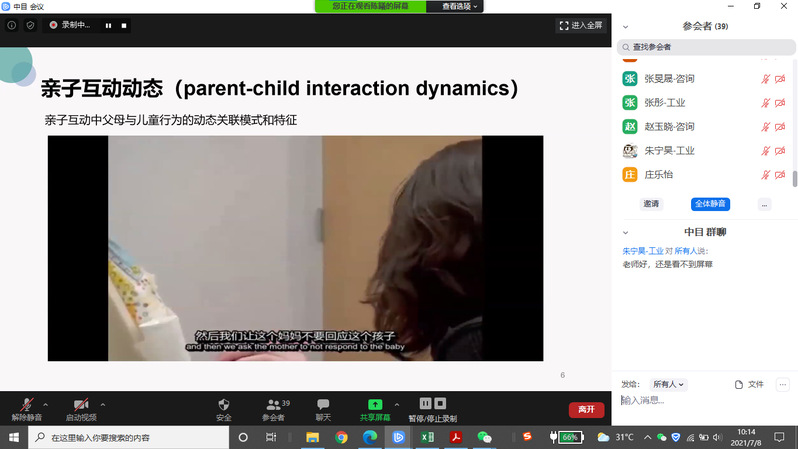Click the meeting info icon at top-left
This screenshot has height=449, width=798.
point(12,25)
